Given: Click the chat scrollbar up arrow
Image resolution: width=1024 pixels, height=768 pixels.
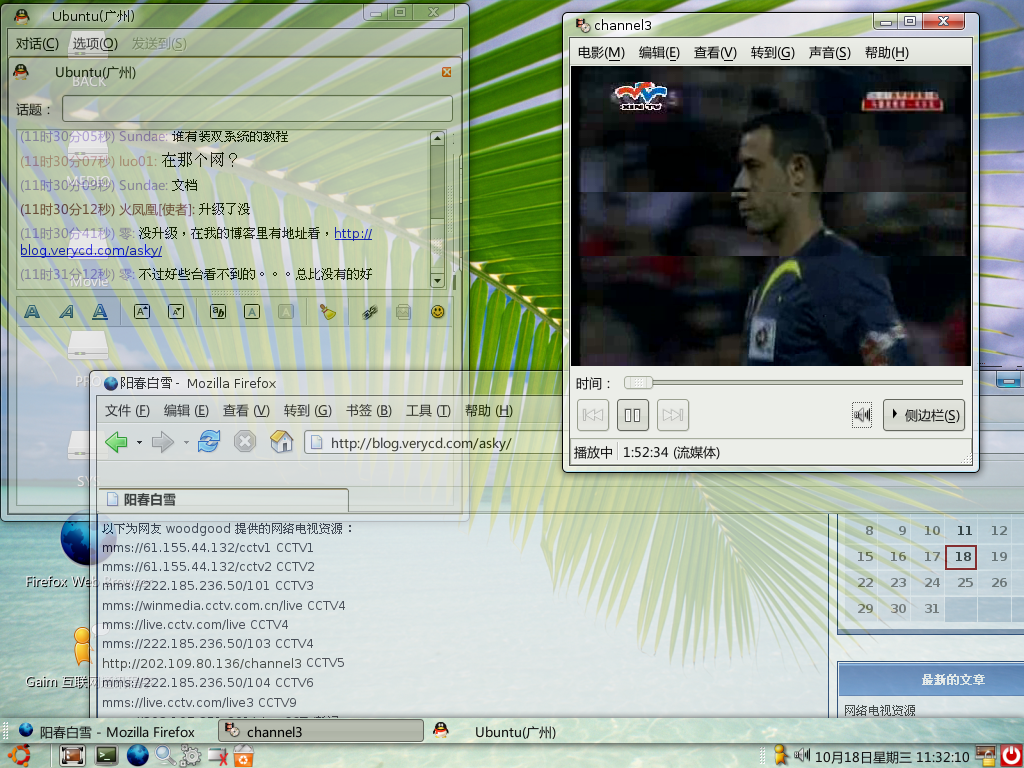Looking at the screenshot, I should pos(438,138).
